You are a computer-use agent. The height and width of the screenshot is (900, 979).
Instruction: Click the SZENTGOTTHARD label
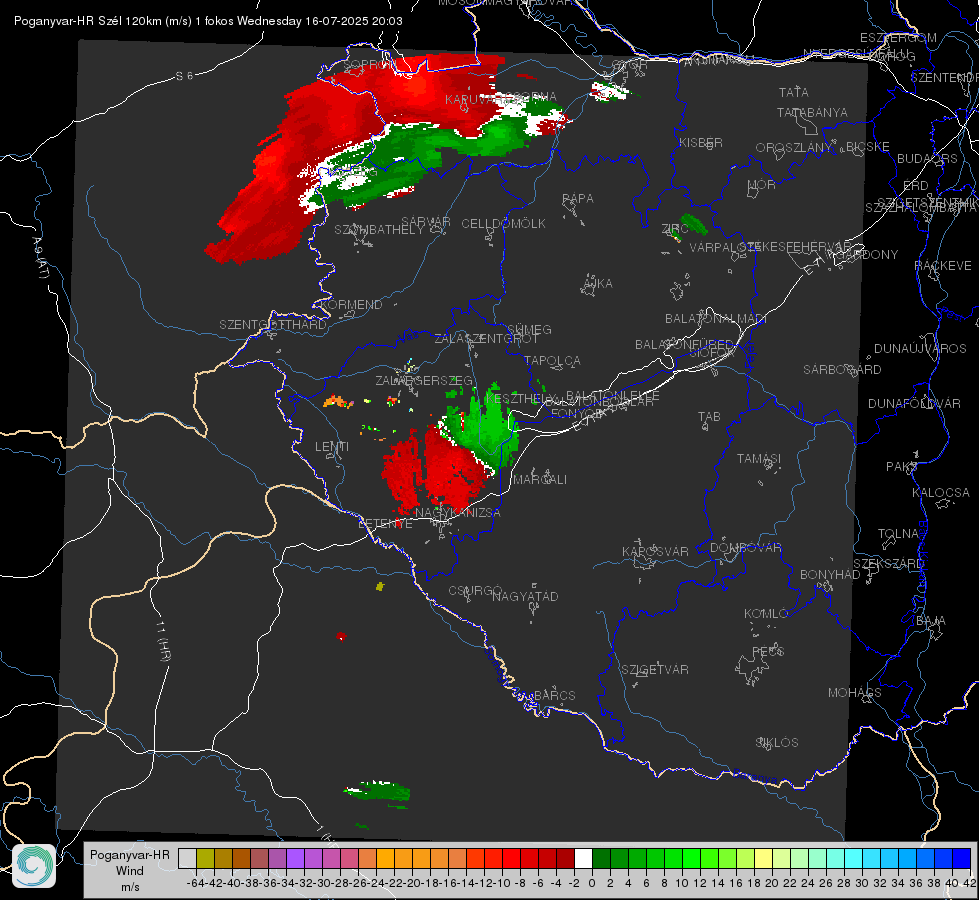[273, 324]
